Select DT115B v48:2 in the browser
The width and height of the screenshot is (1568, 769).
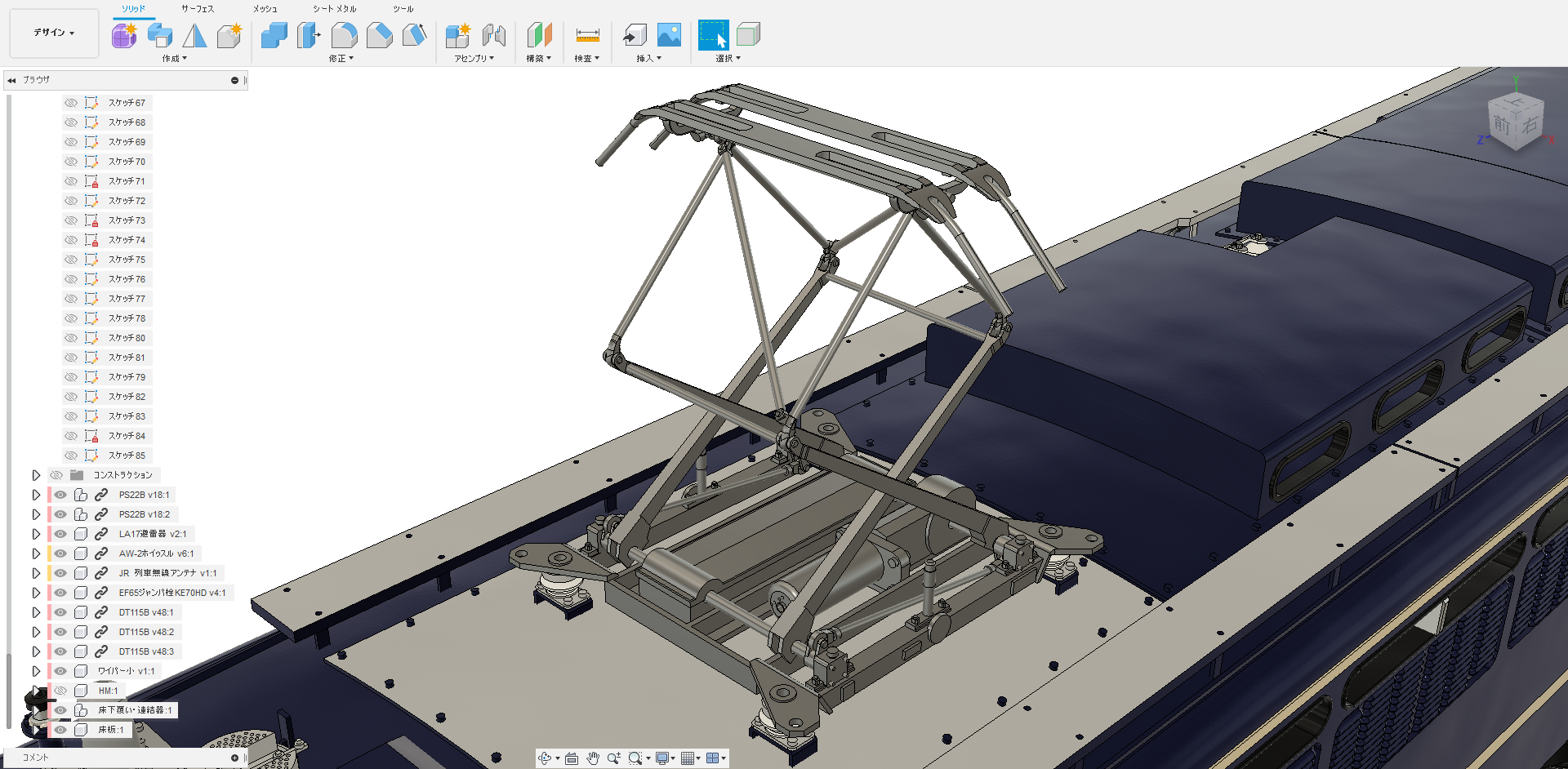[x=146, y=632]
